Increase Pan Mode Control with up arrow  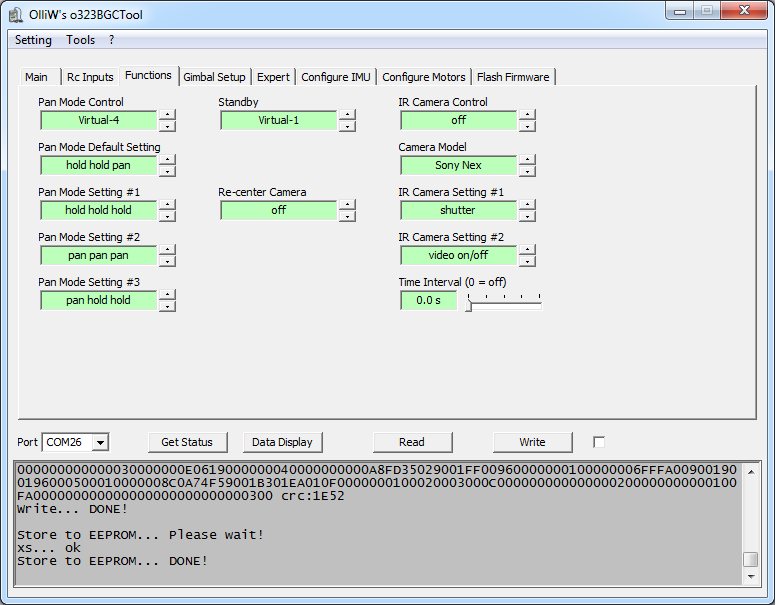(x=167, y=115)
